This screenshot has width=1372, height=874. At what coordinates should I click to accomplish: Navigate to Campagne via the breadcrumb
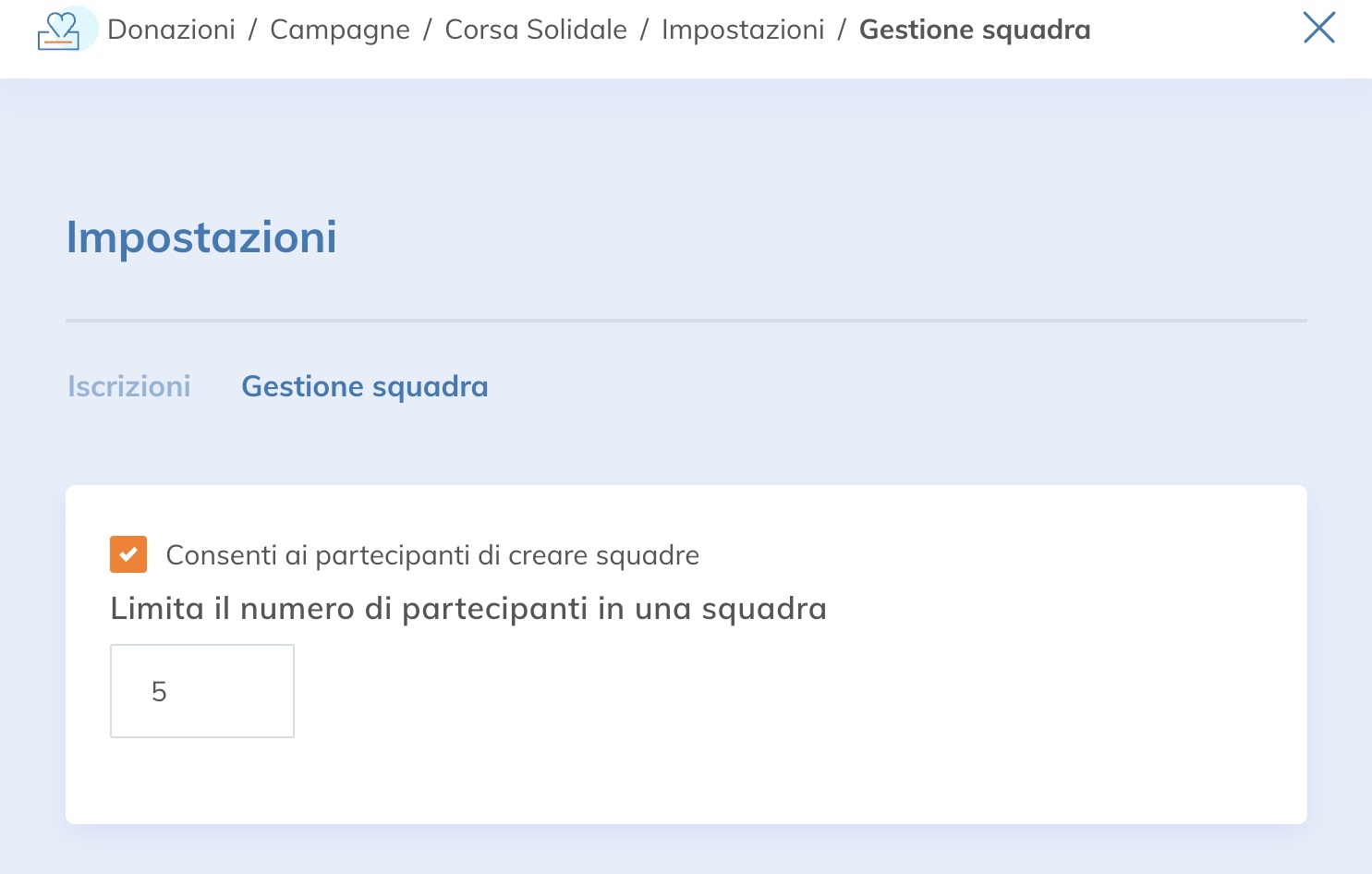(339, 29)
